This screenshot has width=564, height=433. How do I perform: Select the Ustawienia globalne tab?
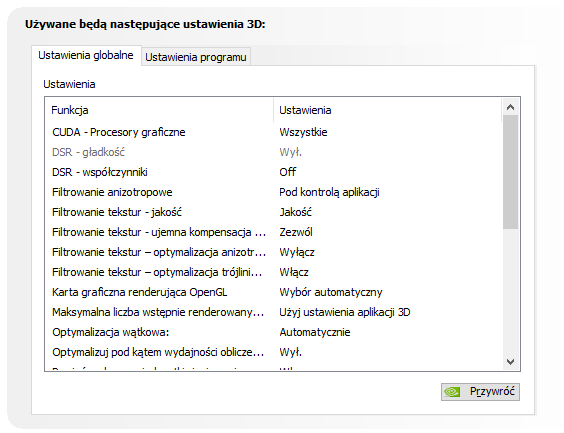pos(86,55)
